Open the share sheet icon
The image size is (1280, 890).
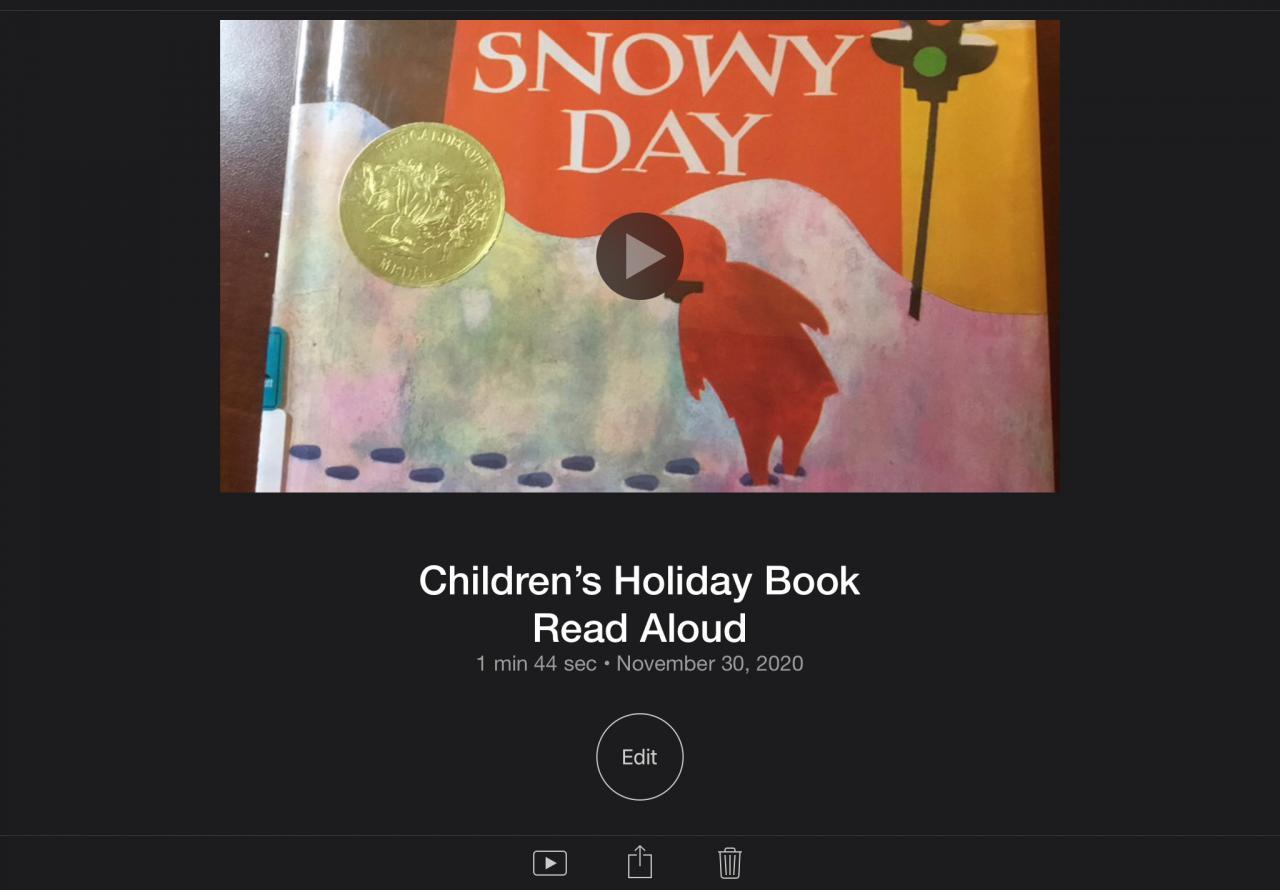click(640, 861)
